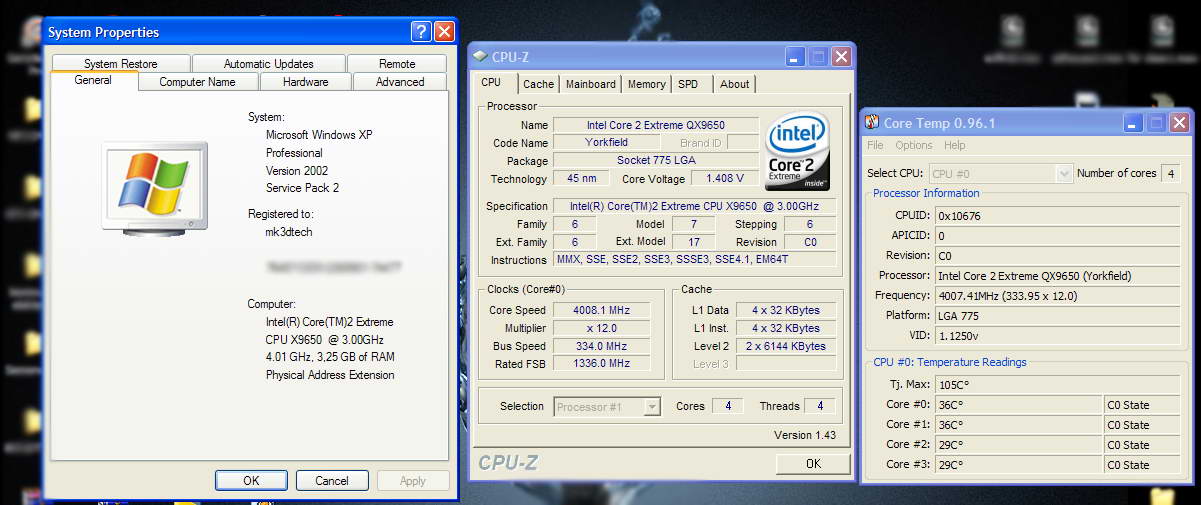
Task: Click Cancel in System Properties
Action: tap(332, 480)
